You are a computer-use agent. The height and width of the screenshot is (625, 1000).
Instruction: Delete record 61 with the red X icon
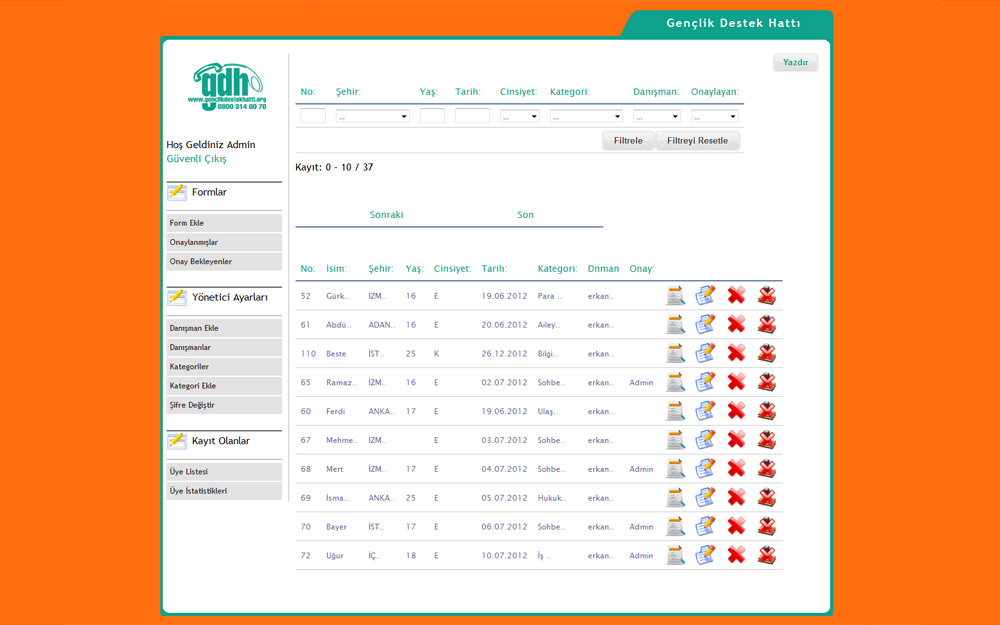click(737, 325)
